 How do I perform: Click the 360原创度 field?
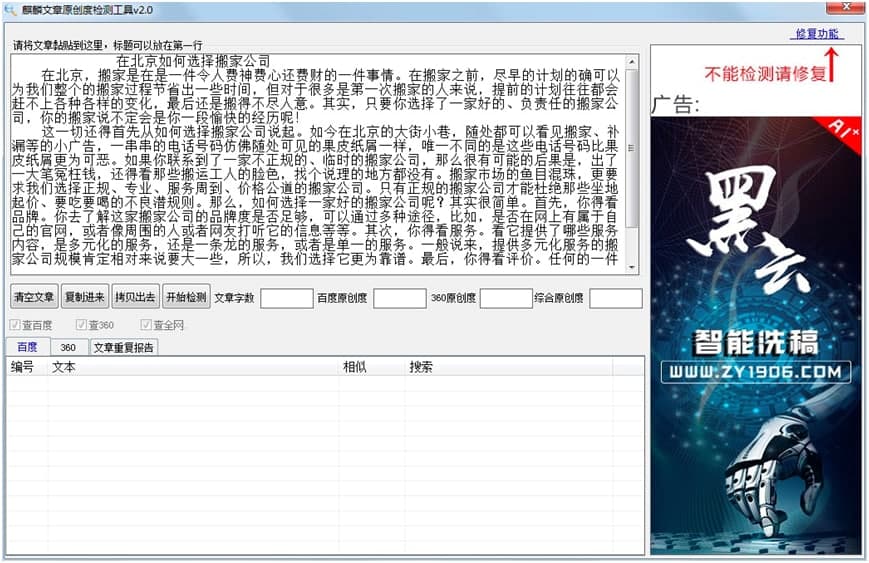point(506,298)
